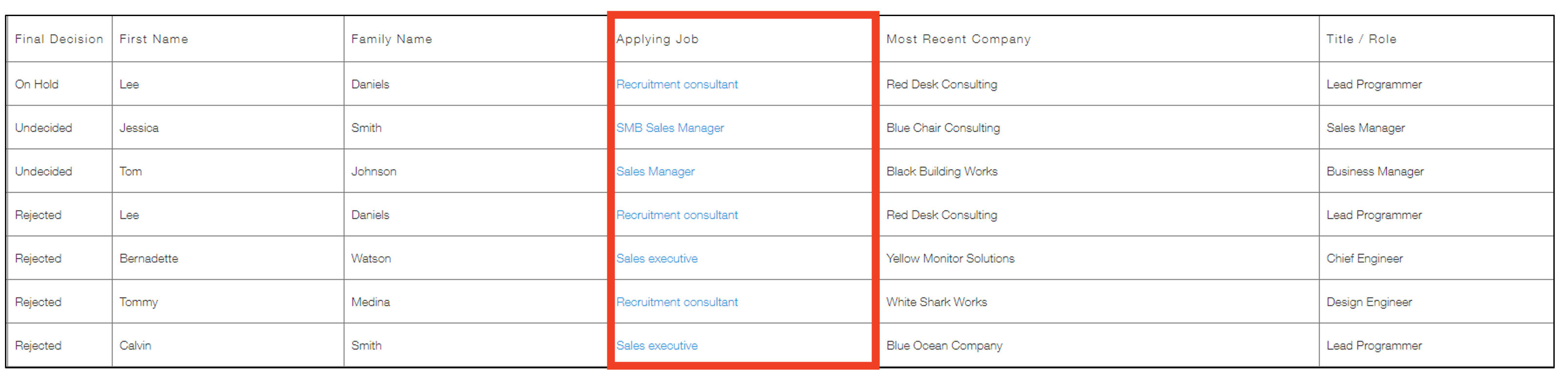Open Recruitment consultant link in On Hold row
Screen dimensions: 1568x386
pos(676,85)
